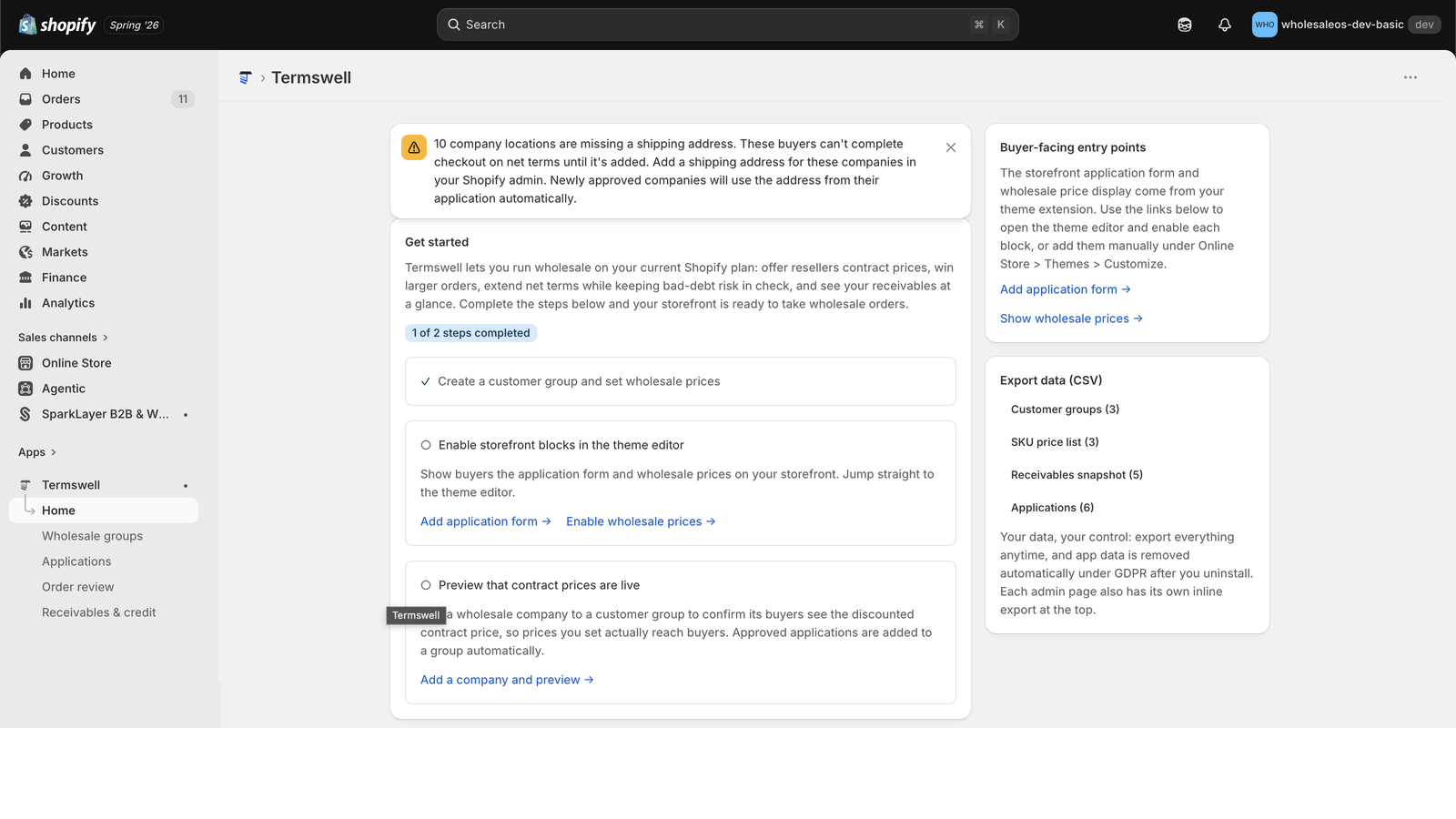Click the Customers person icon
The height and width of the screenshot is (819, 1456).
25,150
